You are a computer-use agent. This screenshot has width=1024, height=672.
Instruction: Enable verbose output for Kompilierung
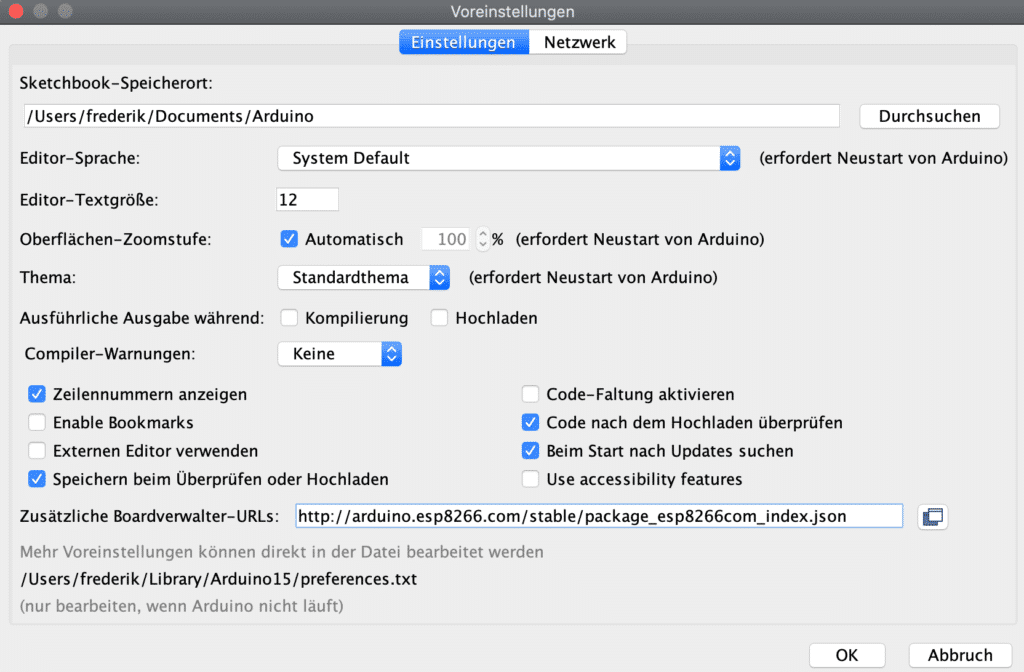(289, 318)
